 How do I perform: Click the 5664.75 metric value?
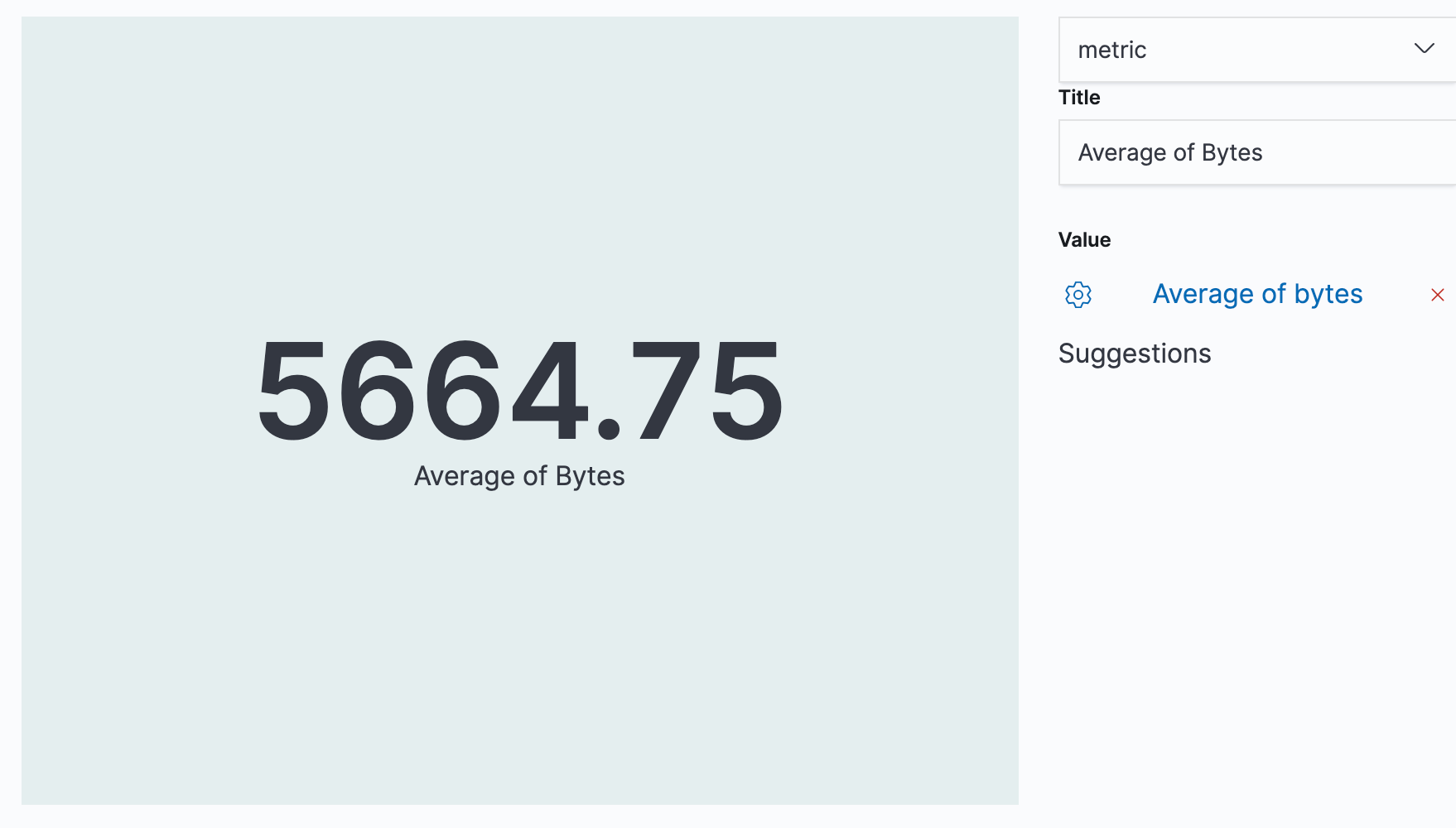click(x=519, y=391)
